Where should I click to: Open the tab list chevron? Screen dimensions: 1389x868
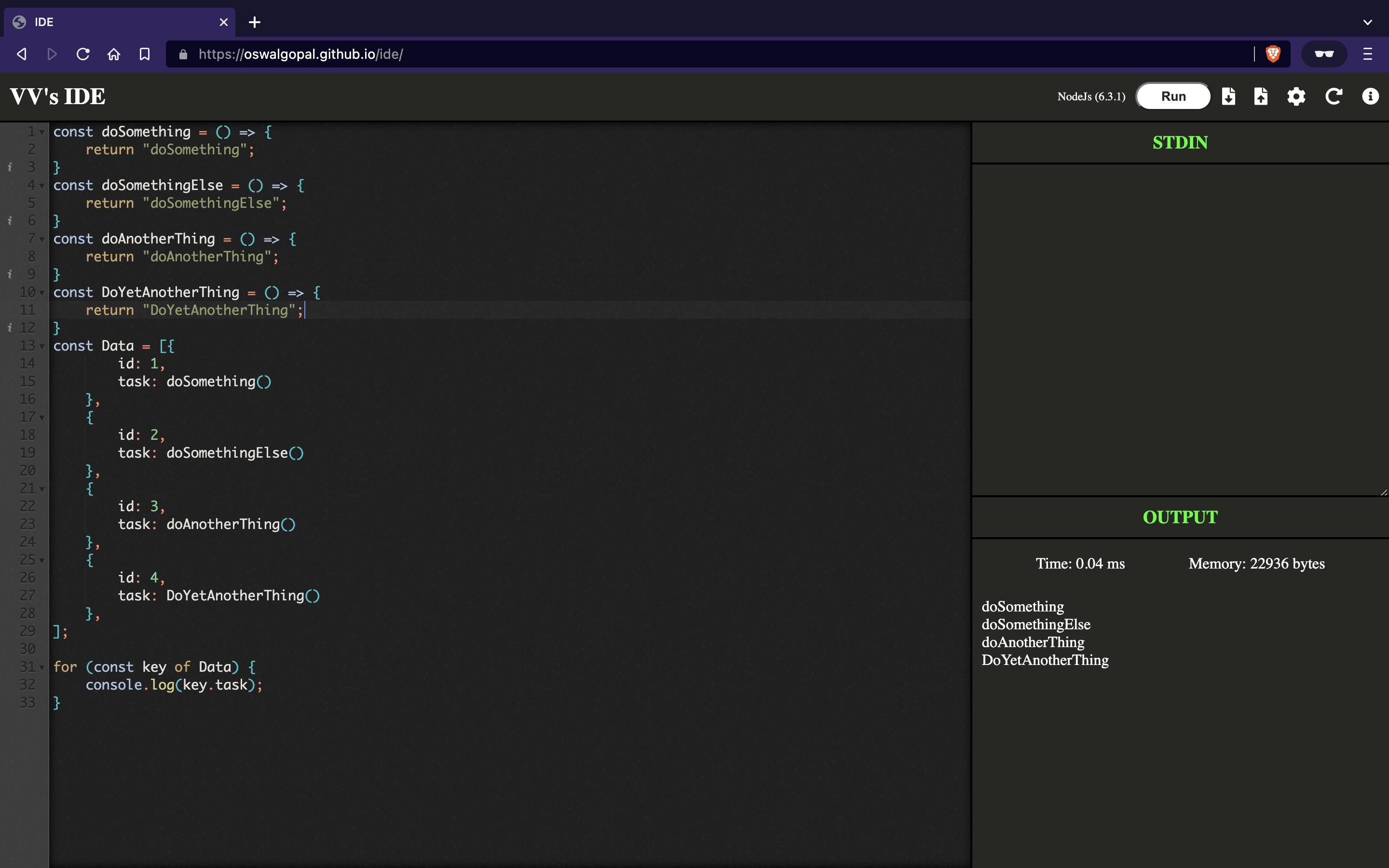[x=1368, y=22]
